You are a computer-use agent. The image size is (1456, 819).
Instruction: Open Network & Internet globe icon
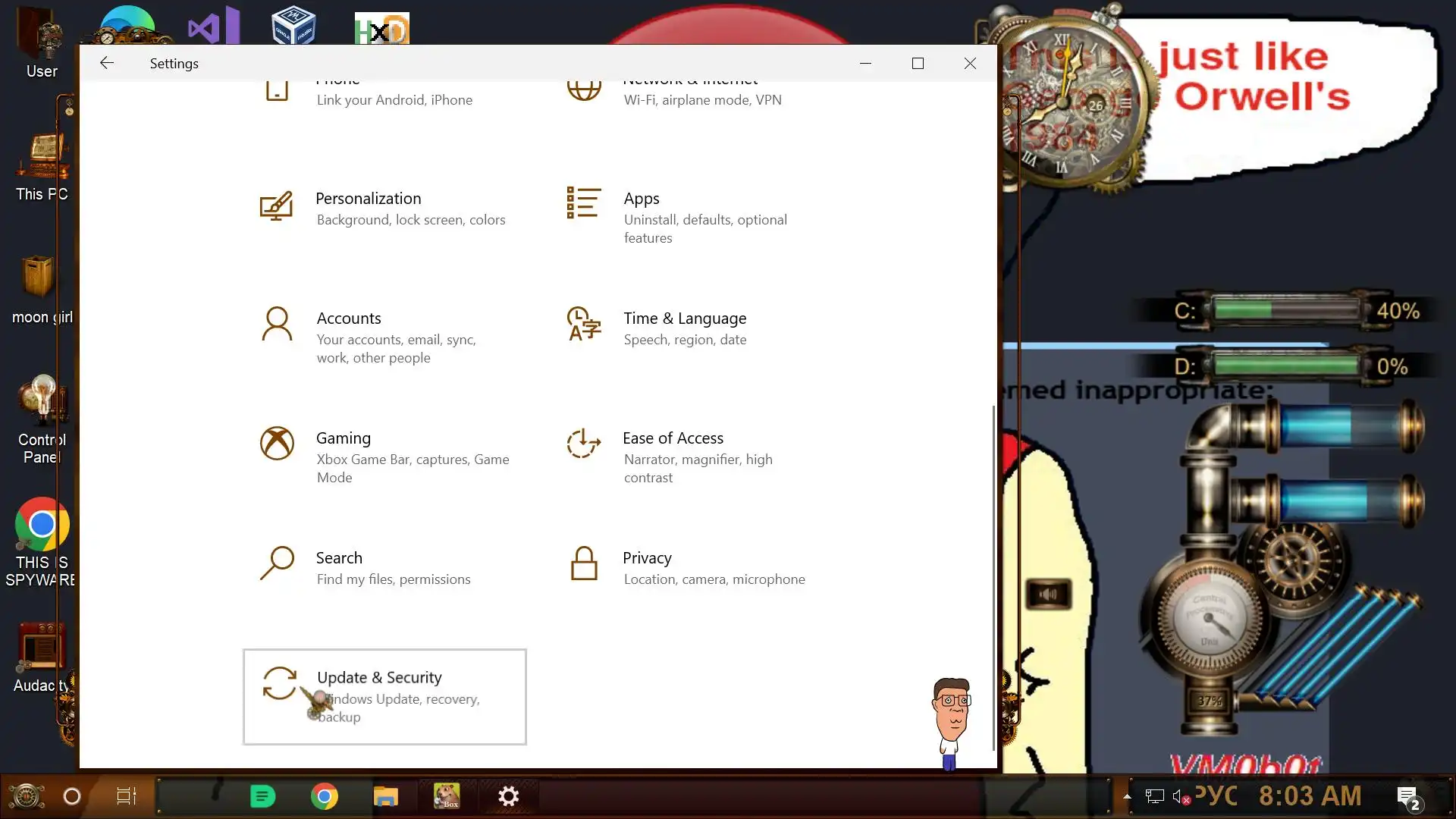point(584,90)
